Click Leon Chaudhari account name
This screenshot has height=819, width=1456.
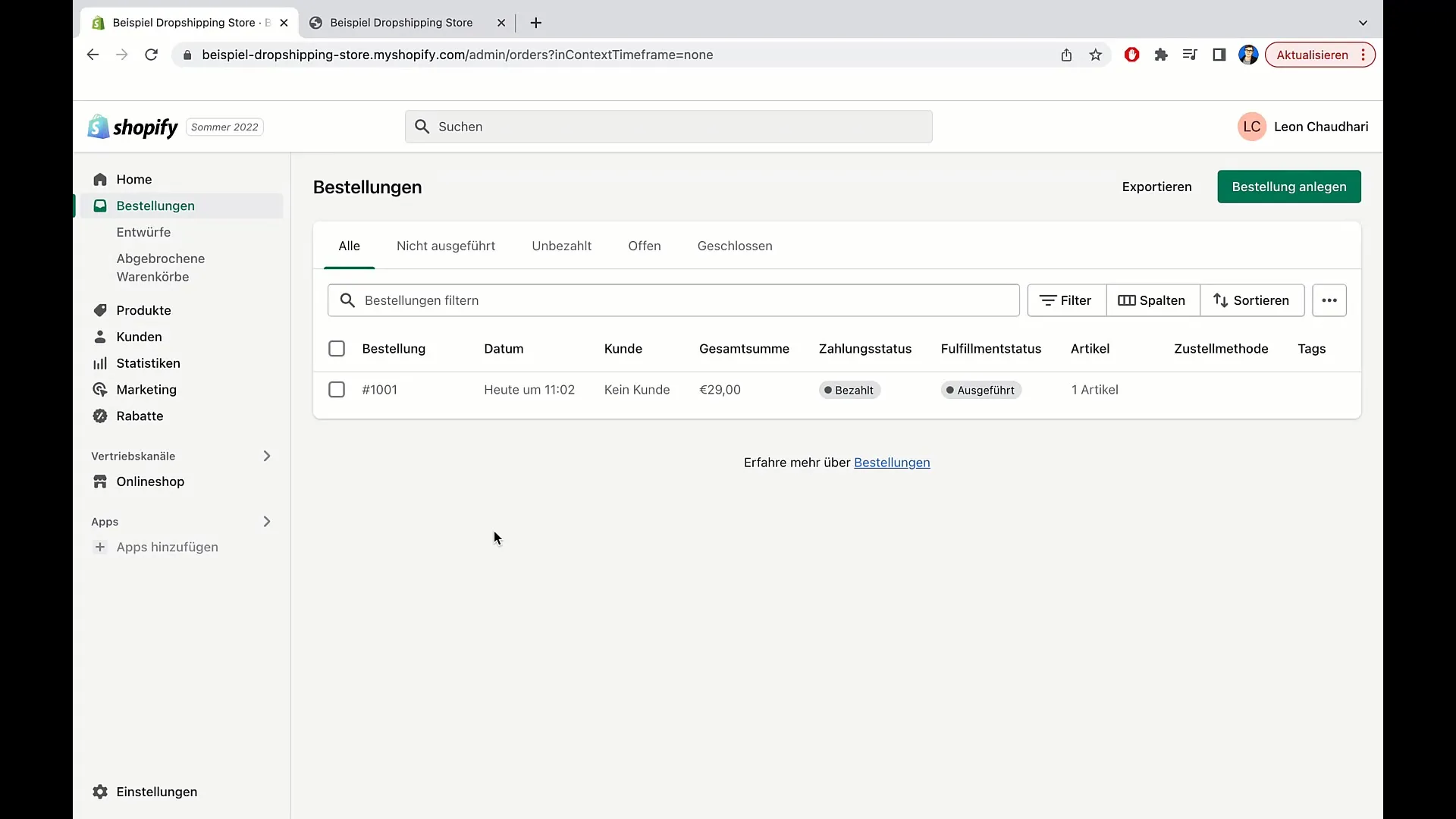coord(1321,127)
